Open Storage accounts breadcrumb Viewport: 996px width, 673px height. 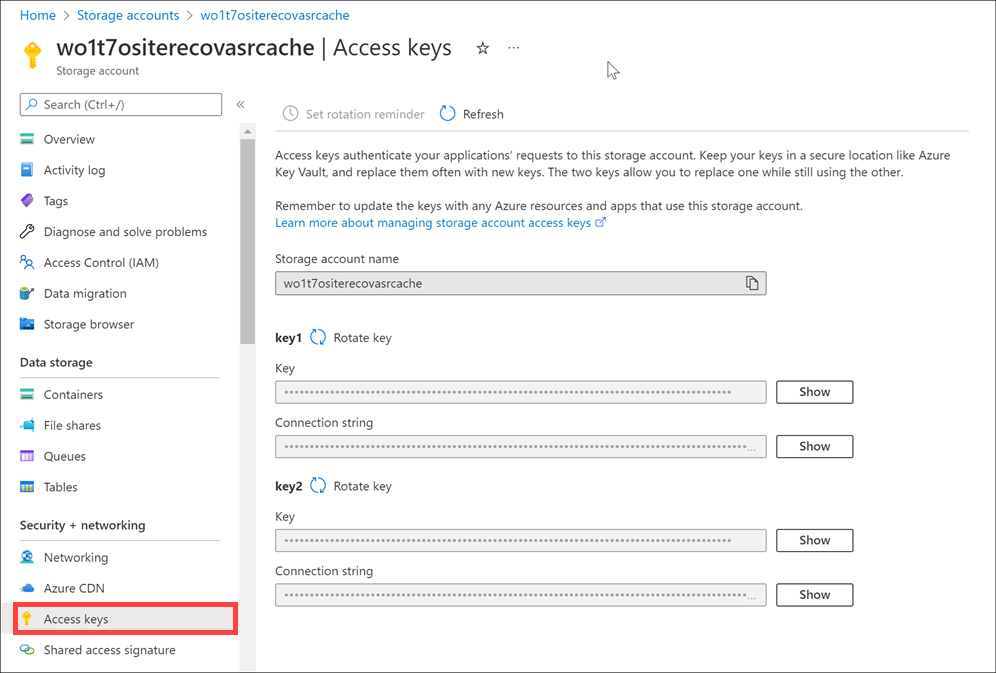128,15
